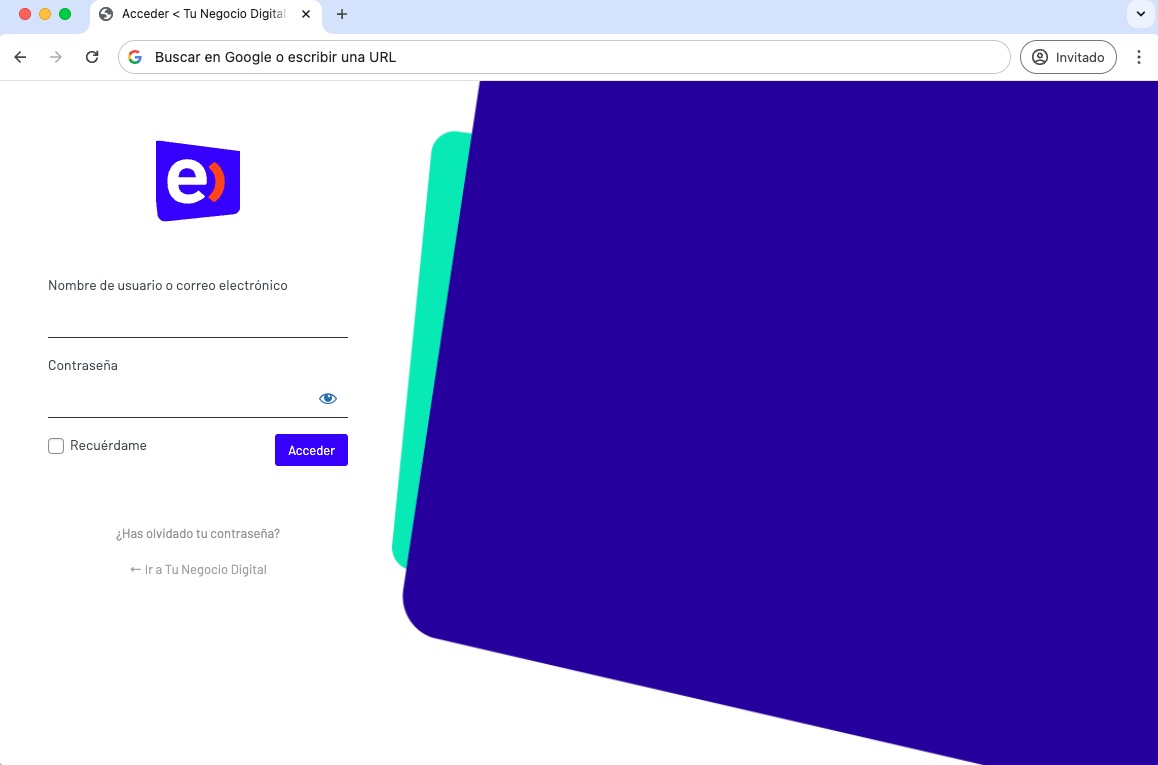The image size is (1158, 765).
Task: Open the ¿Has olvidado tu contraseña? link
Action: pos(198,534)
